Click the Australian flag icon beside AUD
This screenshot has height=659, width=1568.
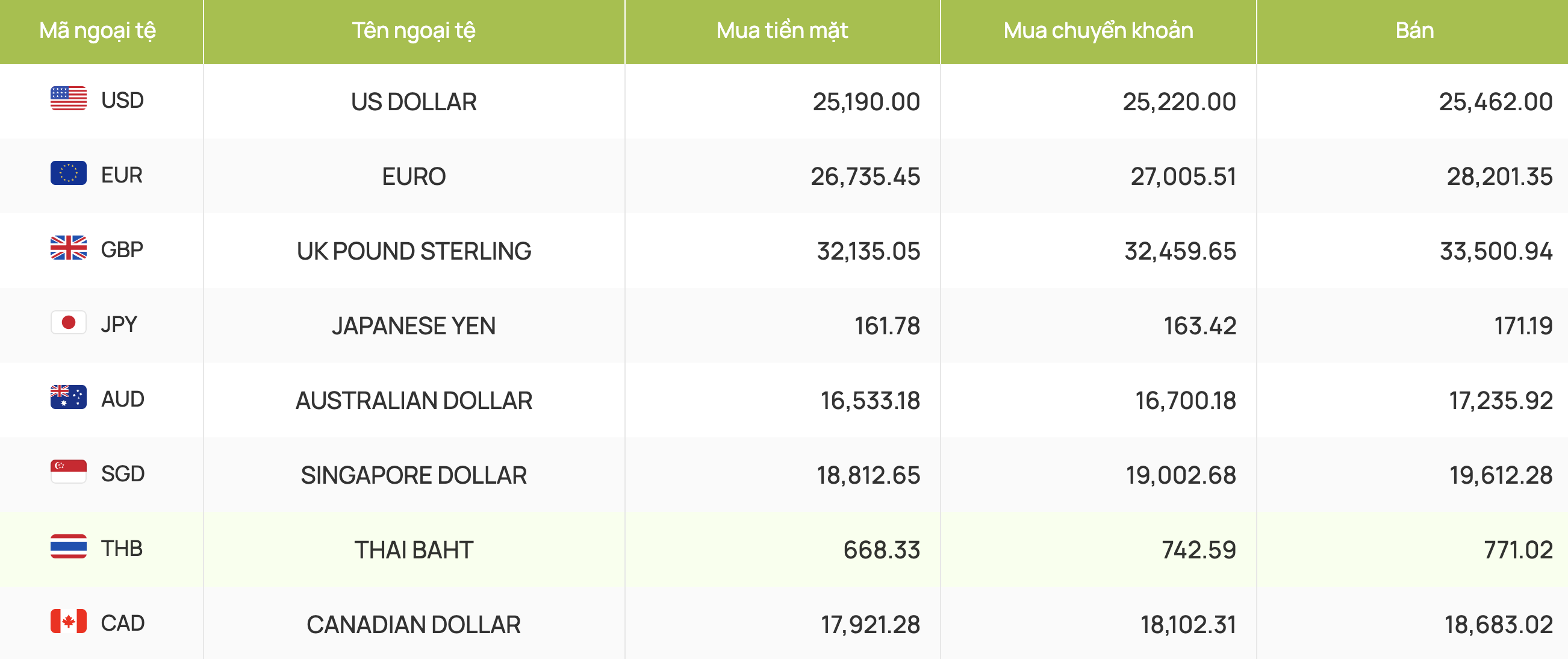[x=68, y=397]
